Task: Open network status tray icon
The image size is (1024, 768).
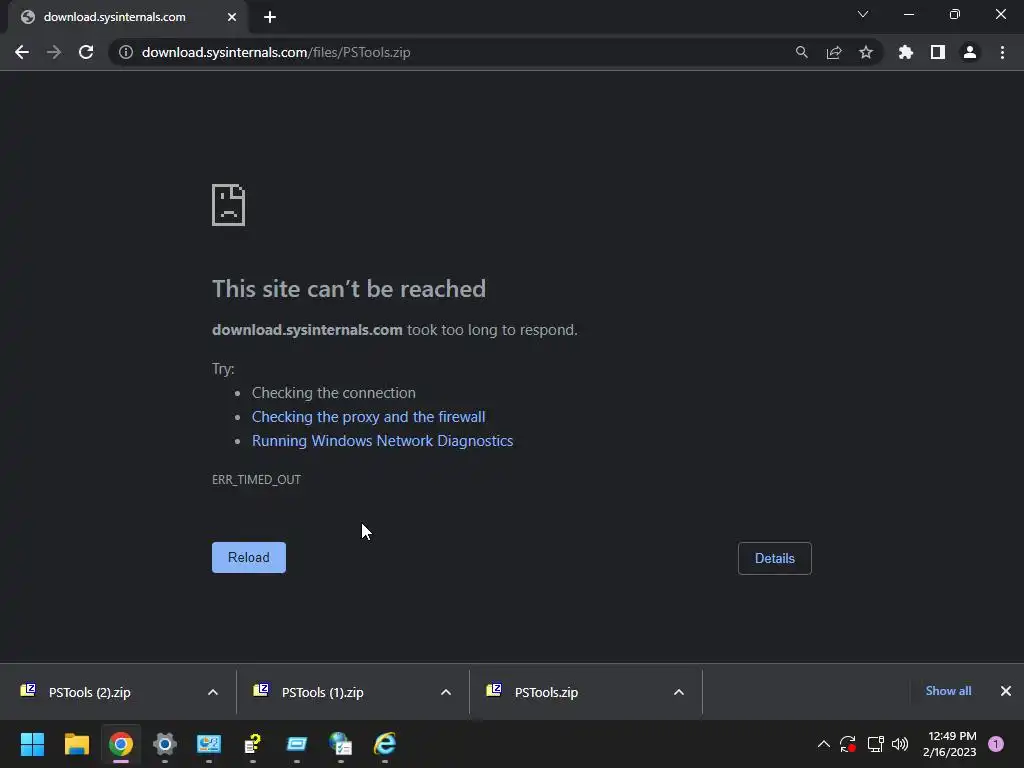Action: coord(875,744)
